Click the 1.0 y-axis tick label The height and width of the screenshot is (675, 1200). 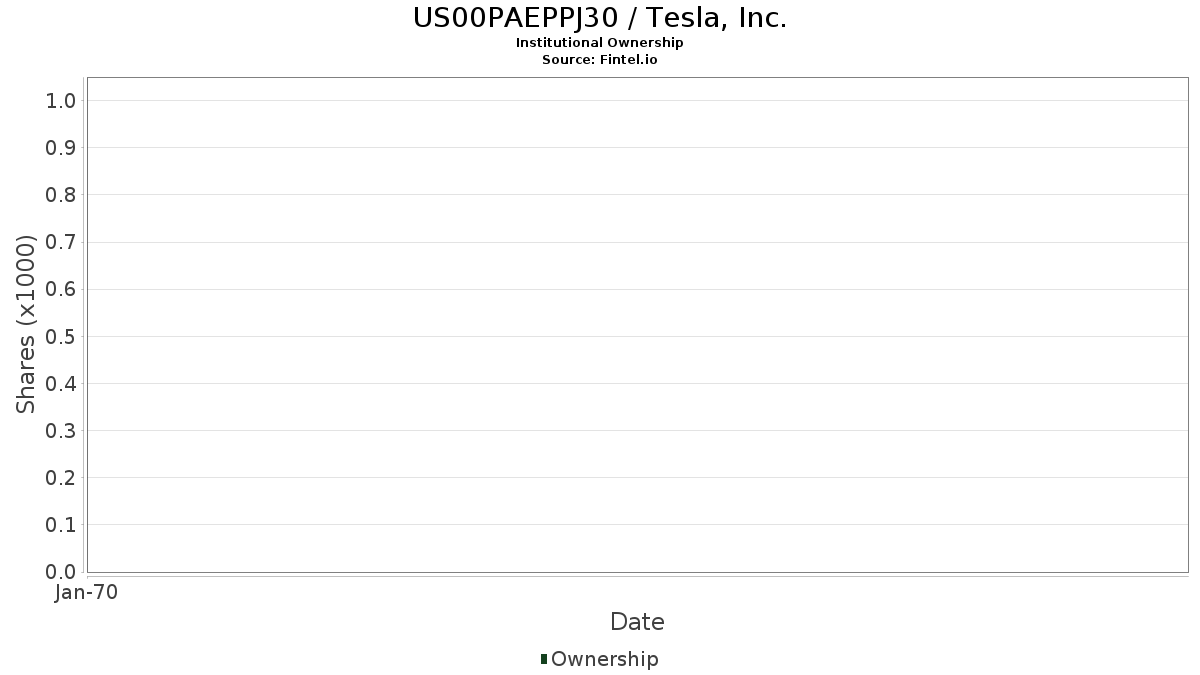[61, 101]
